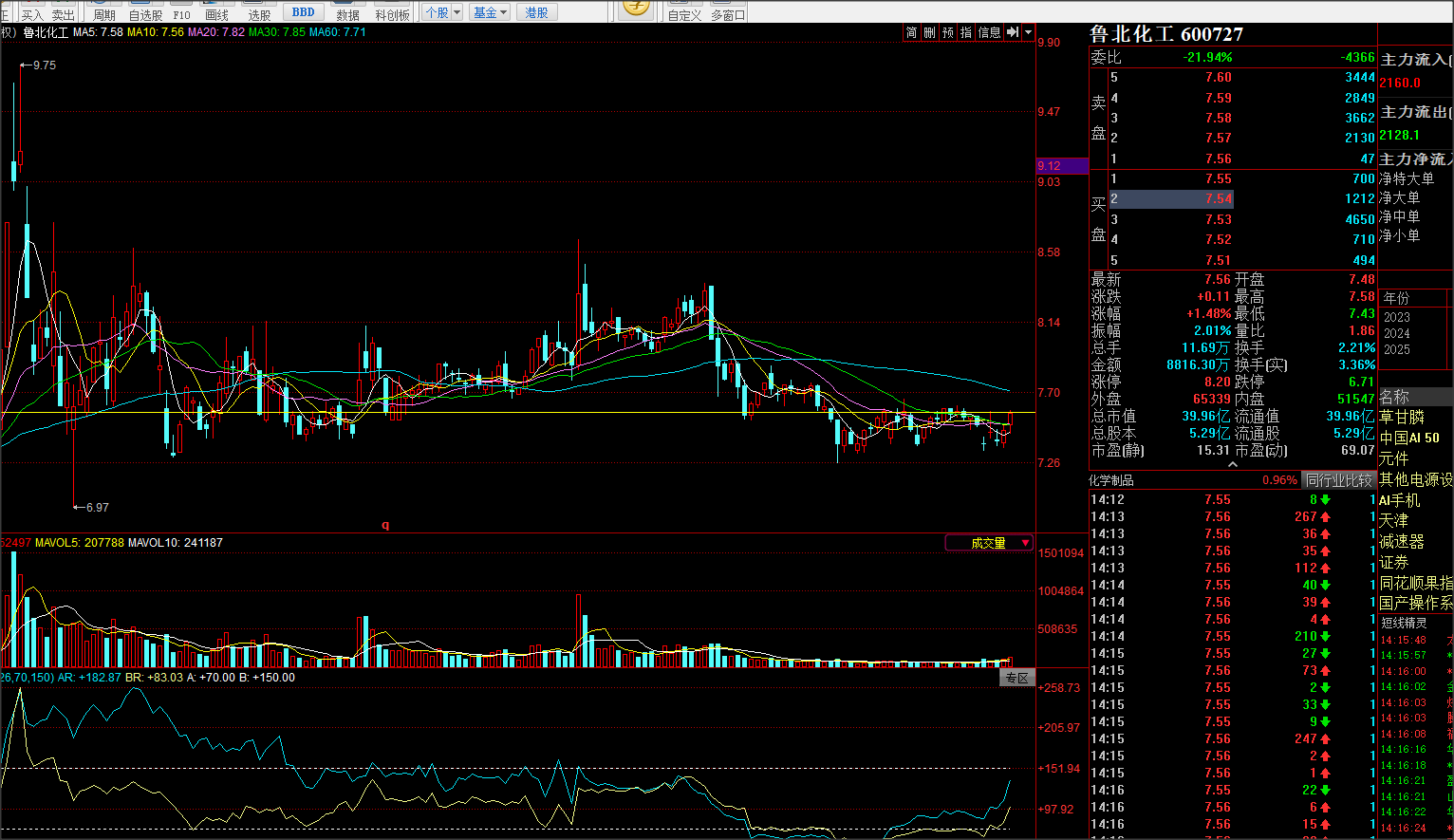The height and width of the screenshot is (840, 1454).
Task: Click the 换手 2.21% value
Action: click(x=1356, y=348)
